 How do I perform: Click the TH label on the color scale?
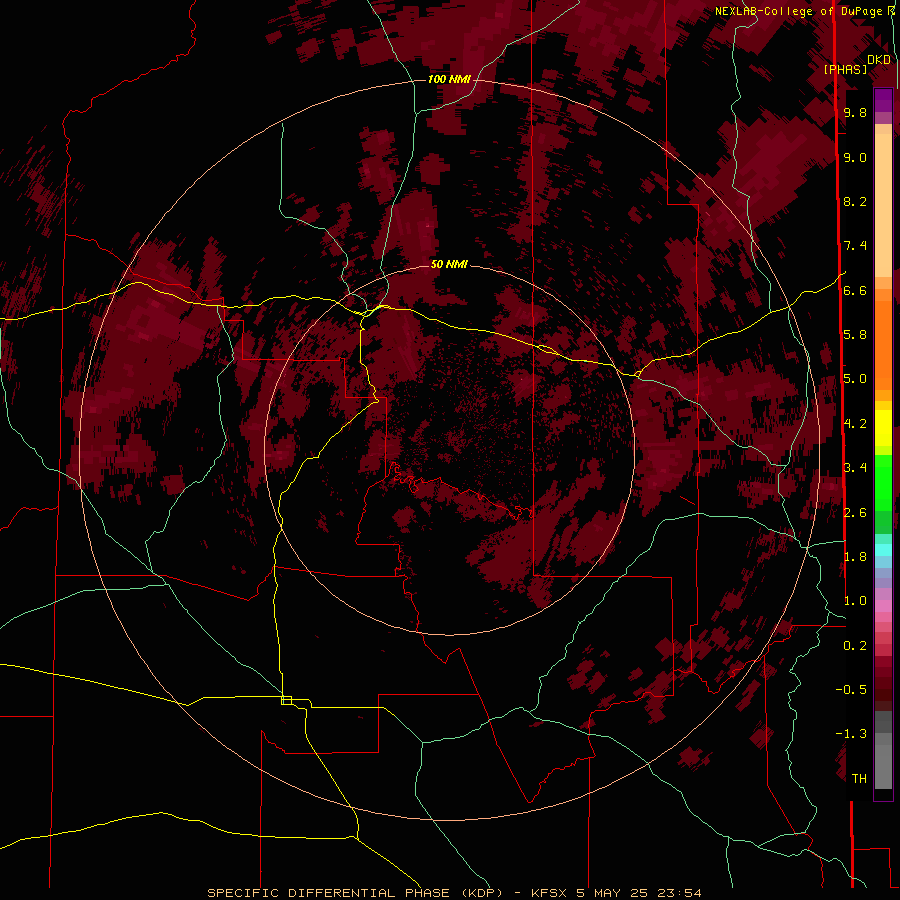click(859, 779)
